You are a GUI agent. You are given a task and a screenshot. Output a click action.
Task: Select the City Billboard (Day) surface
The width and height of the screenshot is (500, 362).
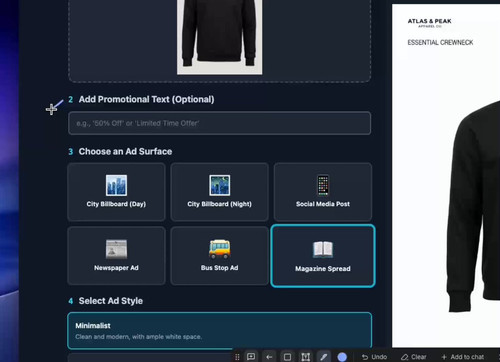(116, 192)
